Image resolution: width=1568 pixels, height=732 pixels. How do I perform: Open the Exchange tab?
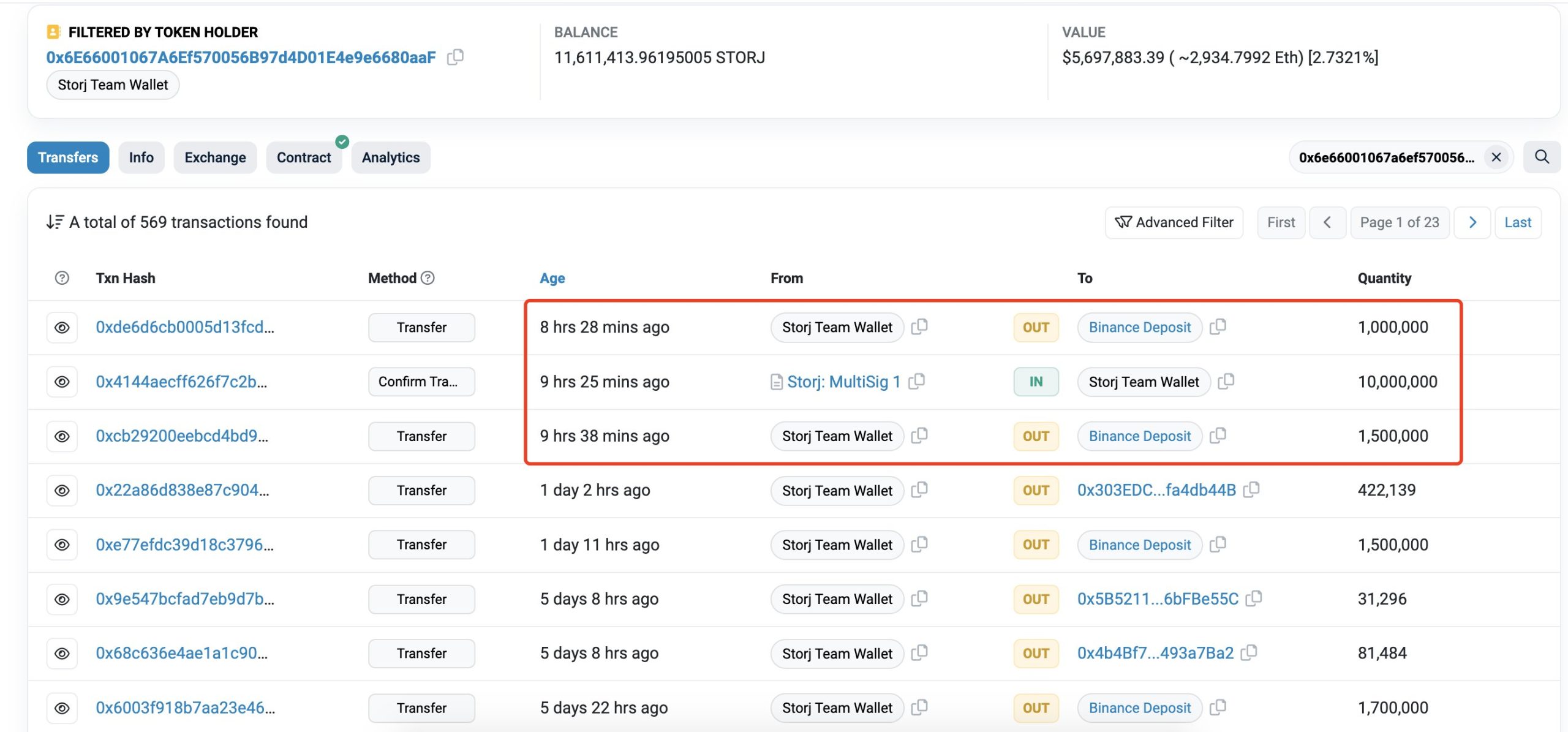click(215, 157)
